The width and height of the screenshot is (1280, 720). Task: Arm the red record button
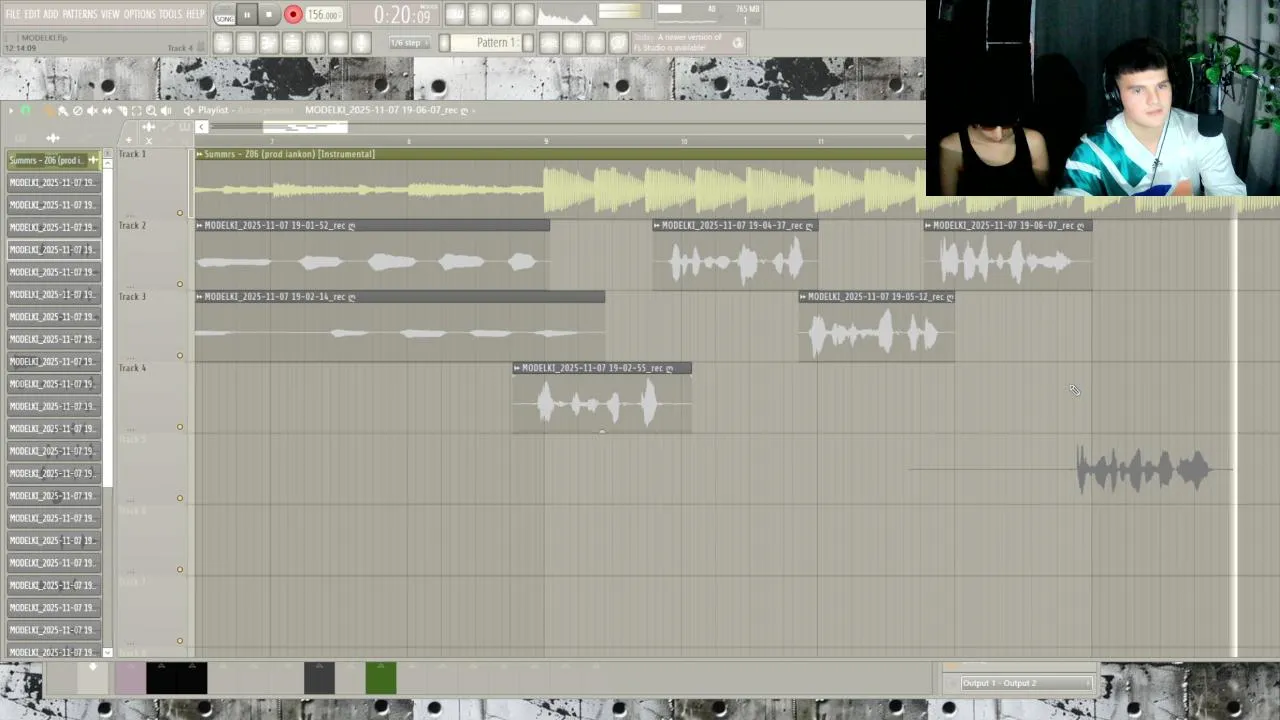(x=293, y=15)
